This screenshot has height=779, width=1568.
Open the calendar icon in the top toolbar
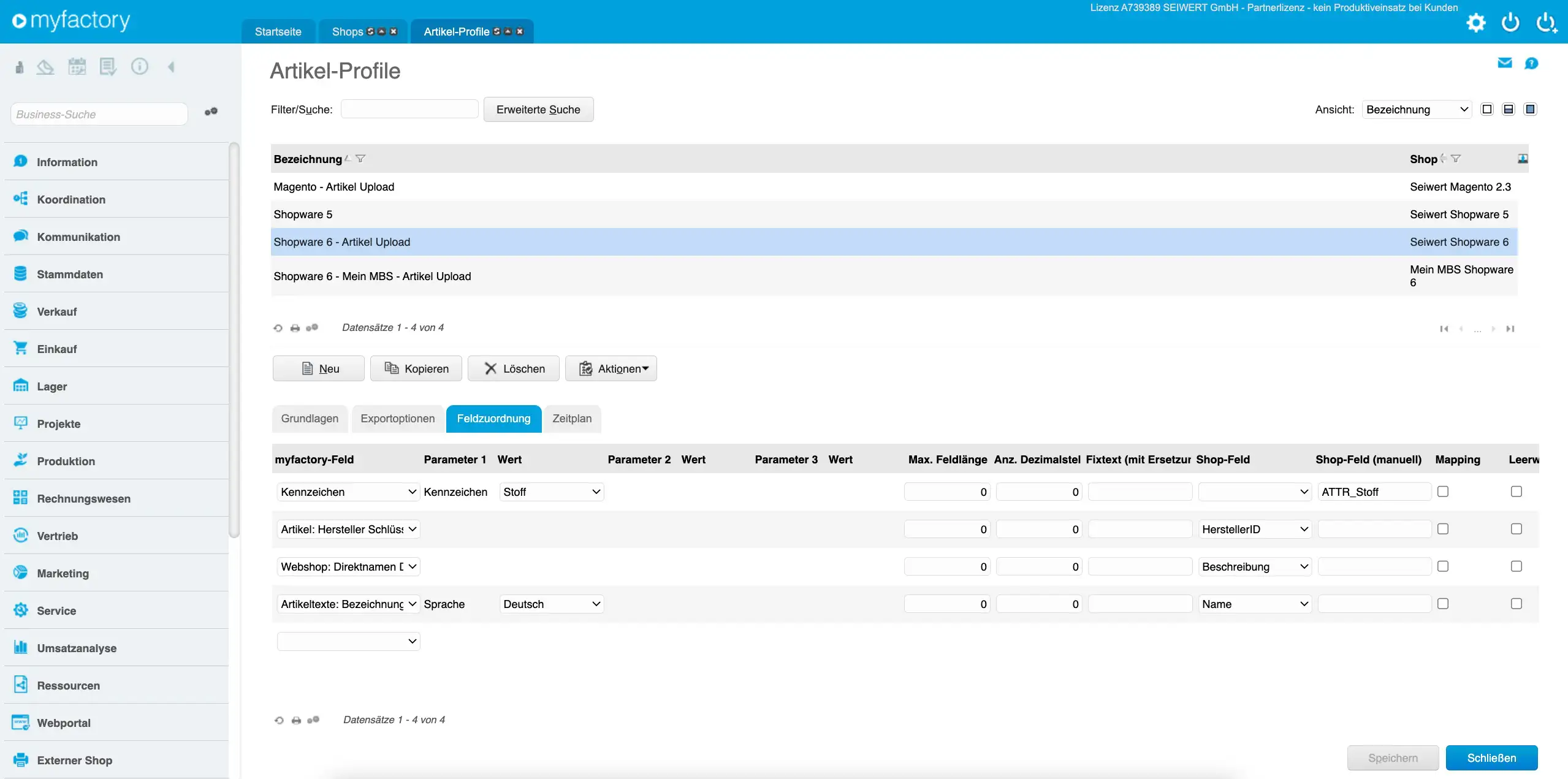(76, 66)
